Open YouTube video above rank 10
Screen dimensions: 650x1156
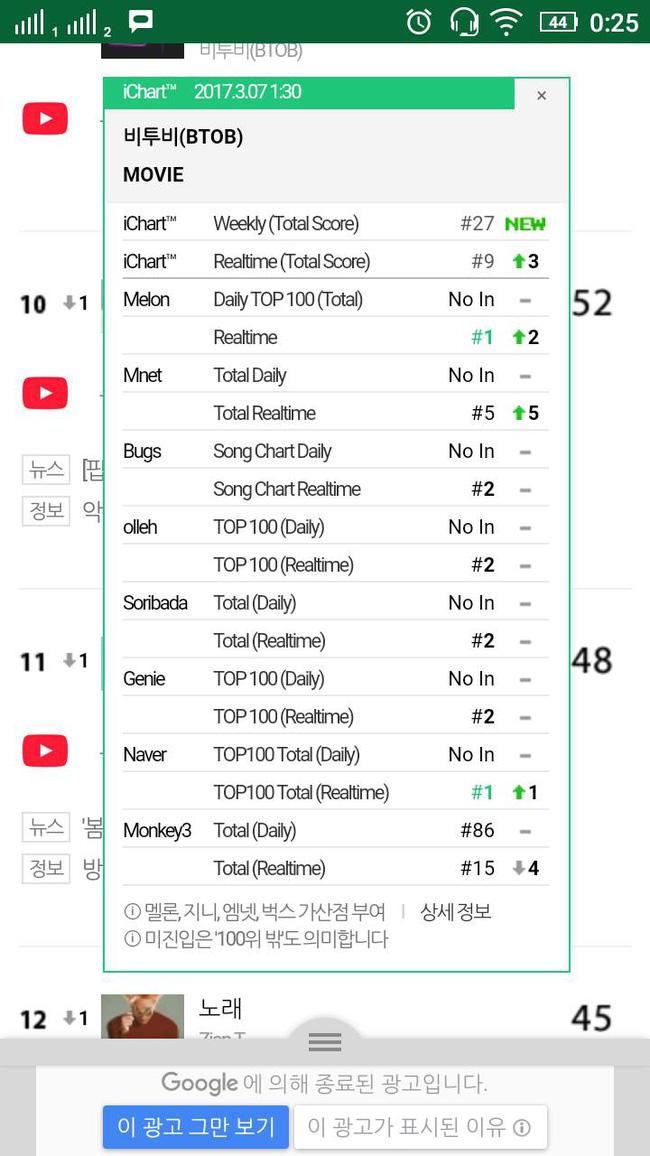click(x=45, y=119)
